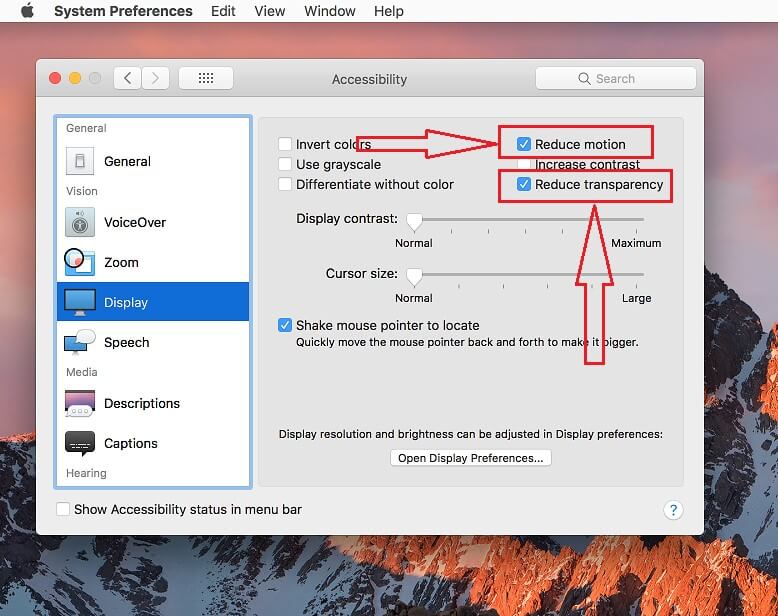Open the Window menu
This screenshot has height=616, width=778.
(329, 11)
